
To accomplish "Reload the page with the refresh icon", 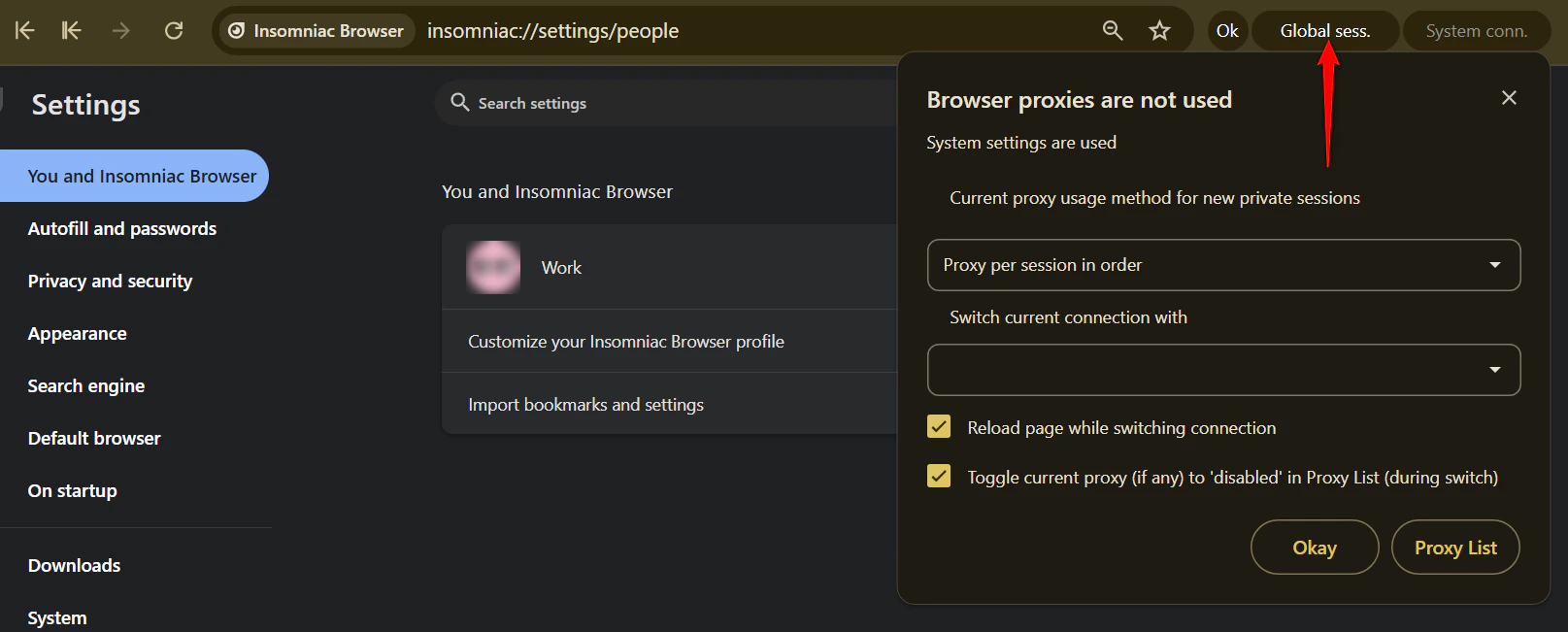I will (x=174, y=31).
